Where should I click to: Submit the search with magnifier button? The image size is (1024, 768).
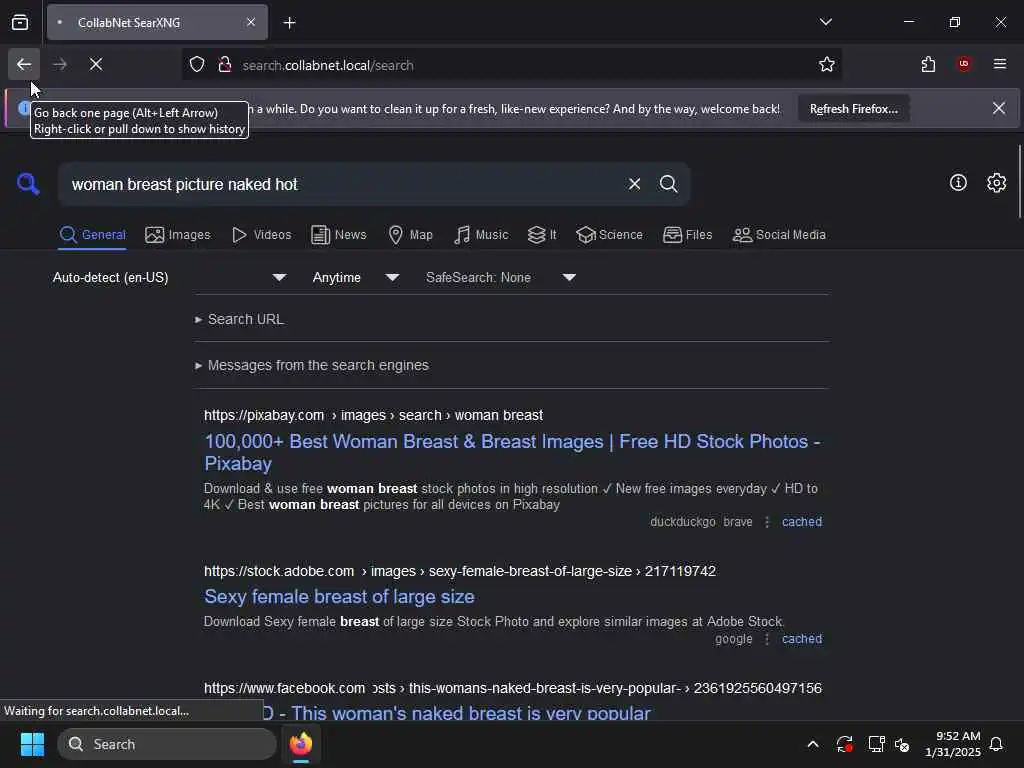pos(668,184)
